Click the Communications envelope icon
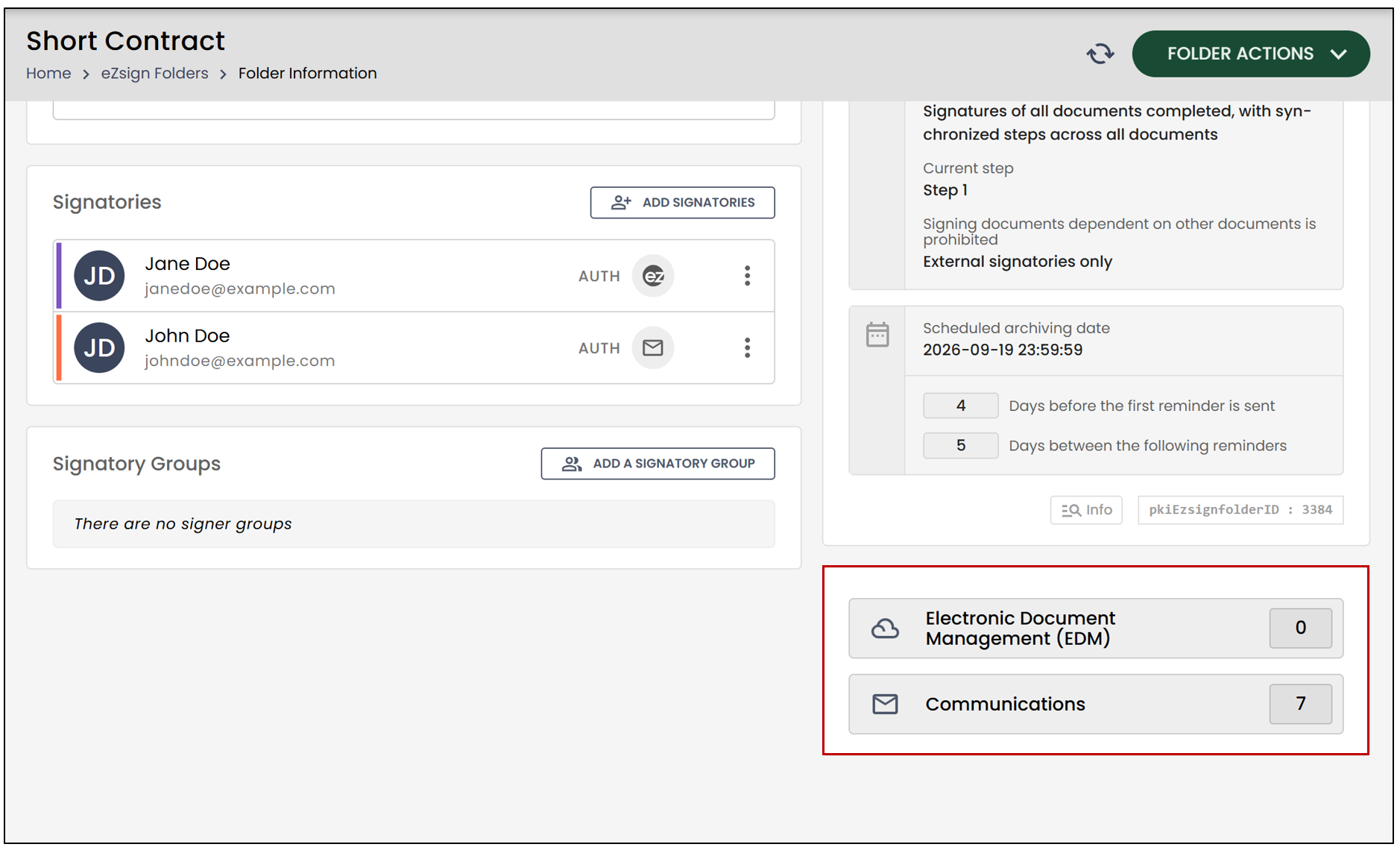This screenshot has height=850, width=1400. point(885,704)
